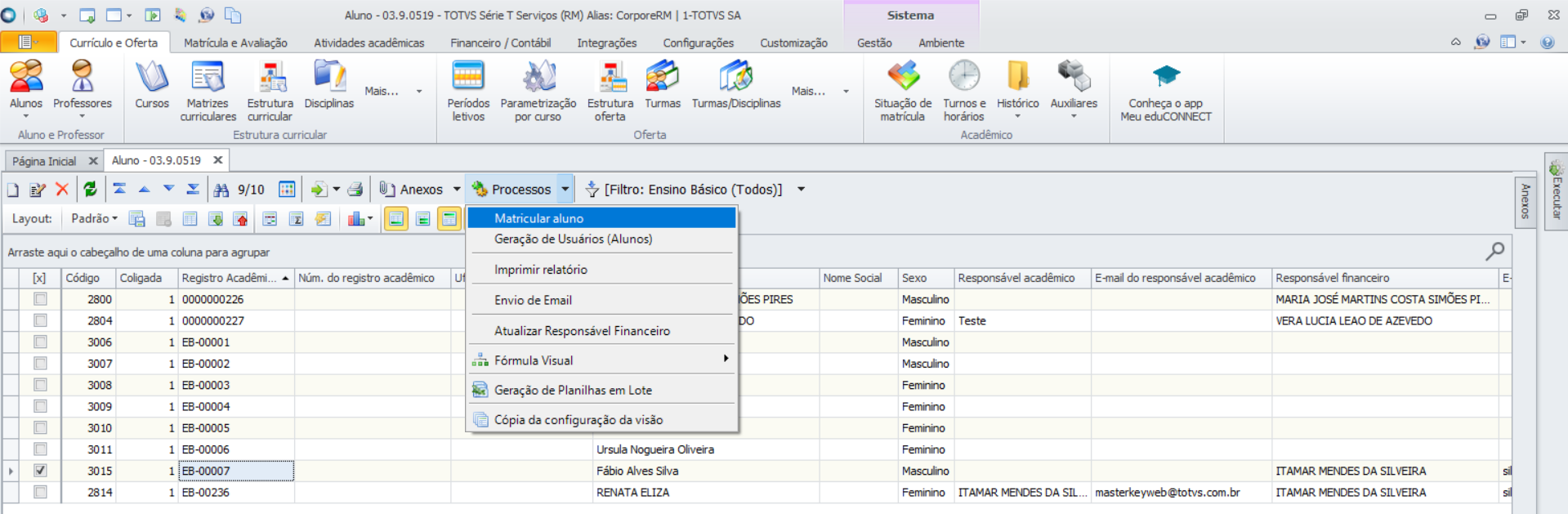The image size is (1568, 514).
Task: Select Atualizar Responsável Financeiro
Action: tap(602, 330)
